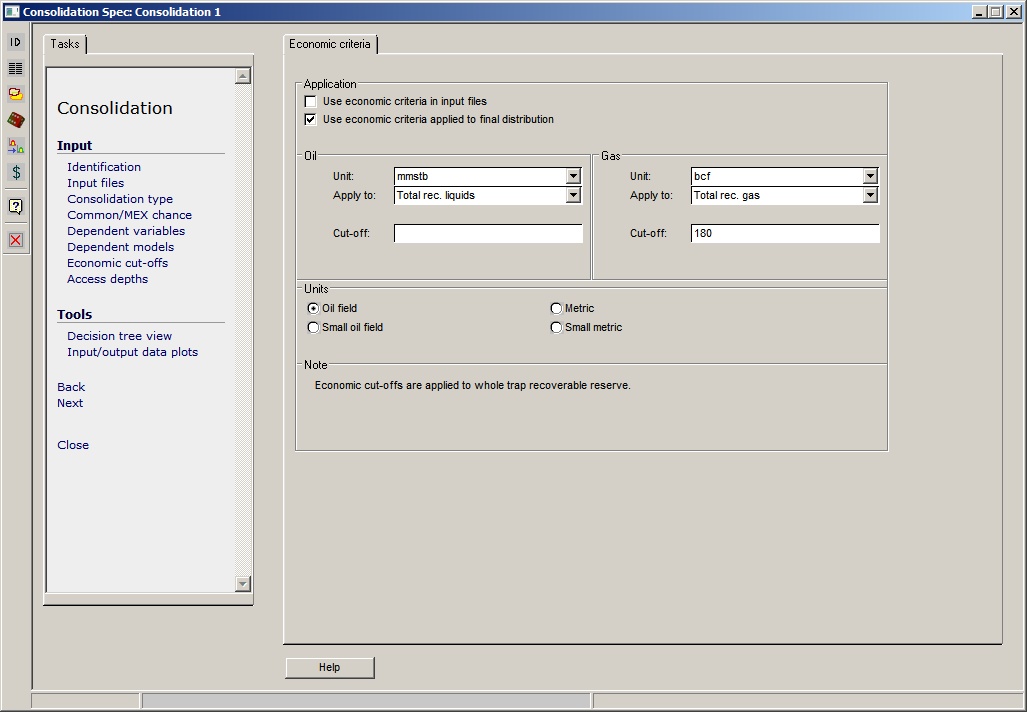The height and width of the screenshot is (712, 1027).
Task: Open the Oil unit dropdown showing mmstb
Action: [573, 177]
